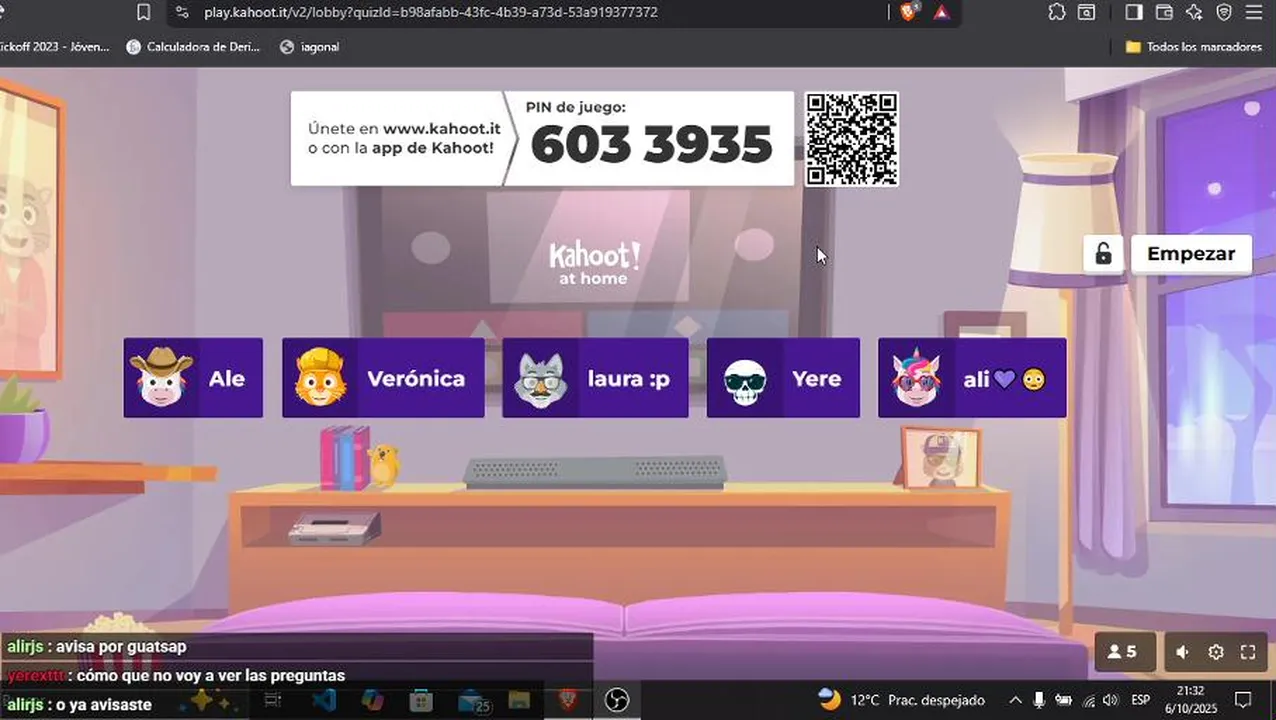Mute the lobby sound via speaker icon
1276x720 pixels.
point(1182,652)
